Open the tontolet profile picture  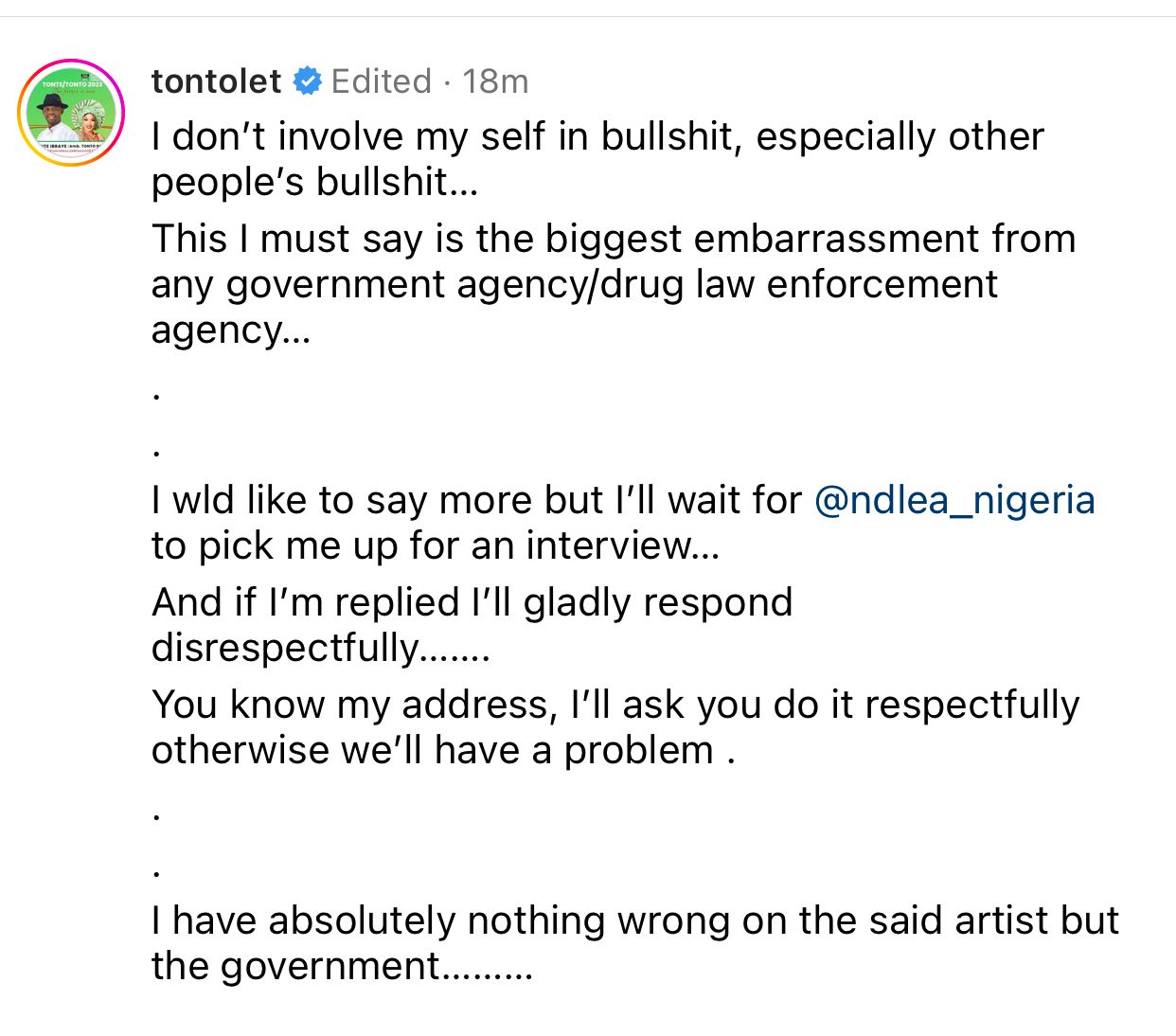point(72,112)
